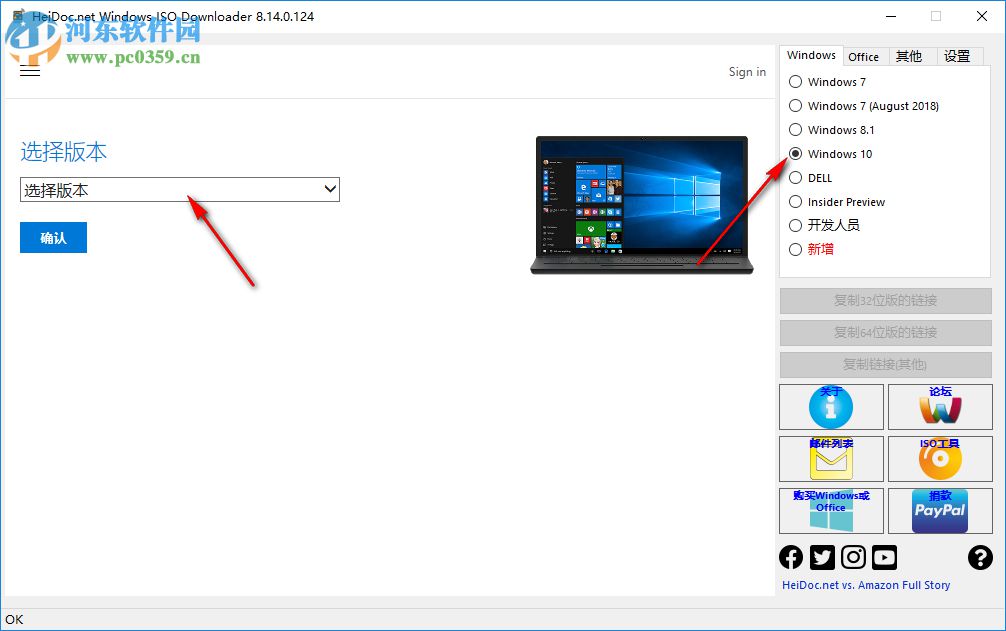The width and height of the screenshot is (1006, 631).
Task: Open the Instagram icon
Action: (x=853, y=557)
